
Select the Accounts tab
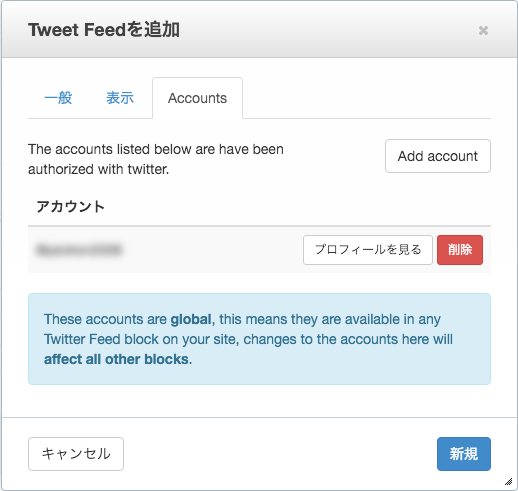coord(197,98)
